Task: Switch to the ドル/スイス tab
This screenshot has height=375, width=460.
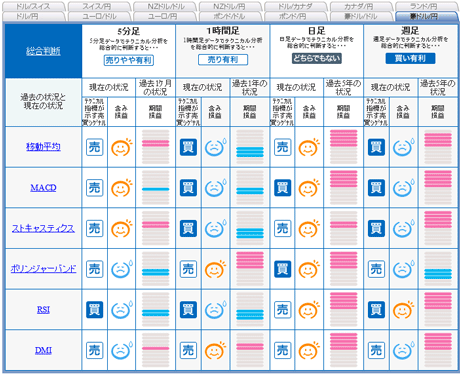Action: 34,6
